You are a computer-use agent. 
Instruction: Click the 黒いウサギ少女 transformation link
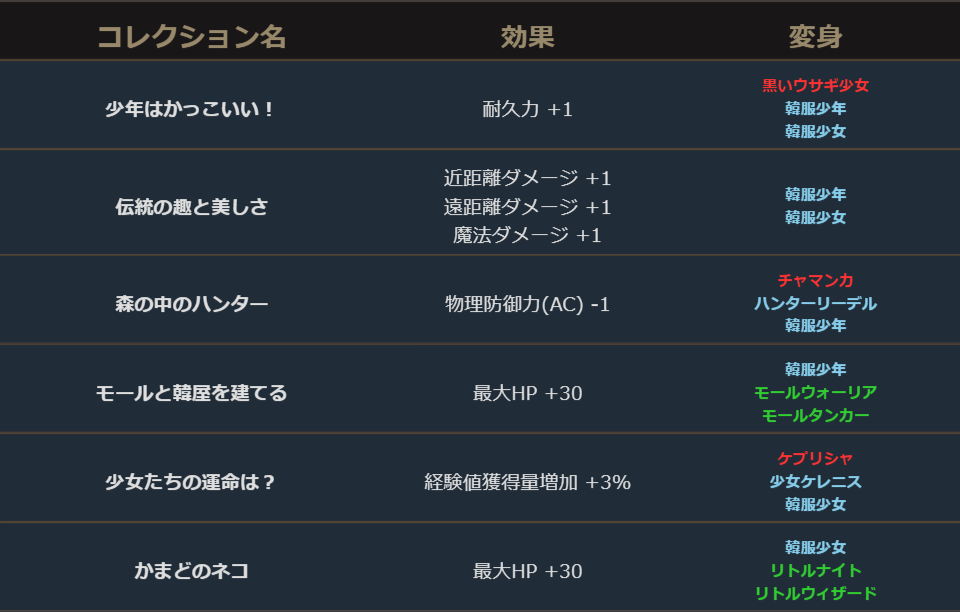pyautogui.click(x=815, y=86)
